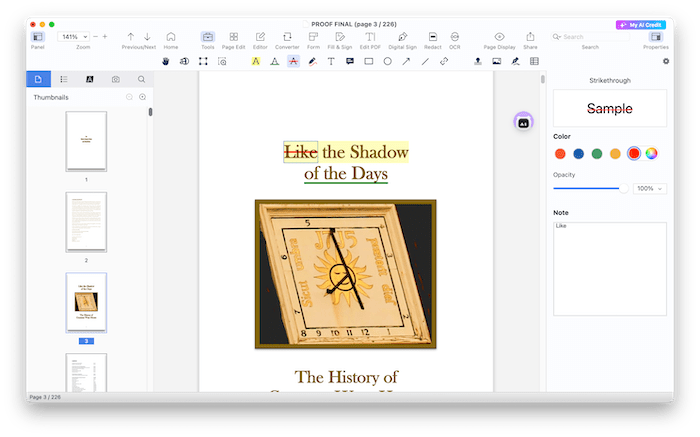The image size is (700, 437).
Task: Select the text box tool
Action: pyautogui.click(x=331, y=62)
